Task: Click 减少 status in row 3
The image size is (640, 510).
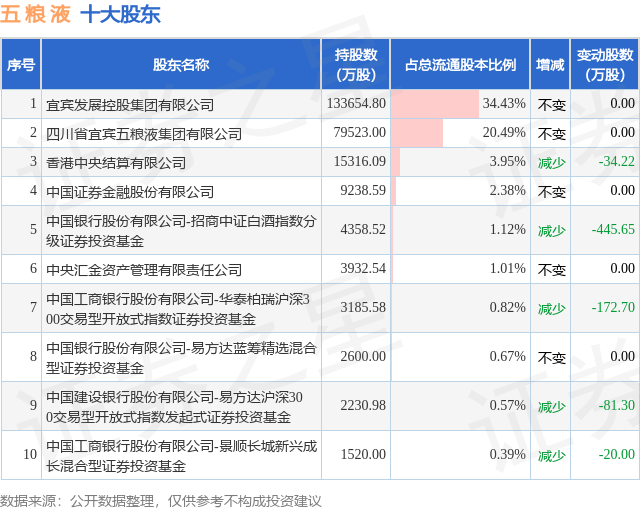Action: pos(551,163)
